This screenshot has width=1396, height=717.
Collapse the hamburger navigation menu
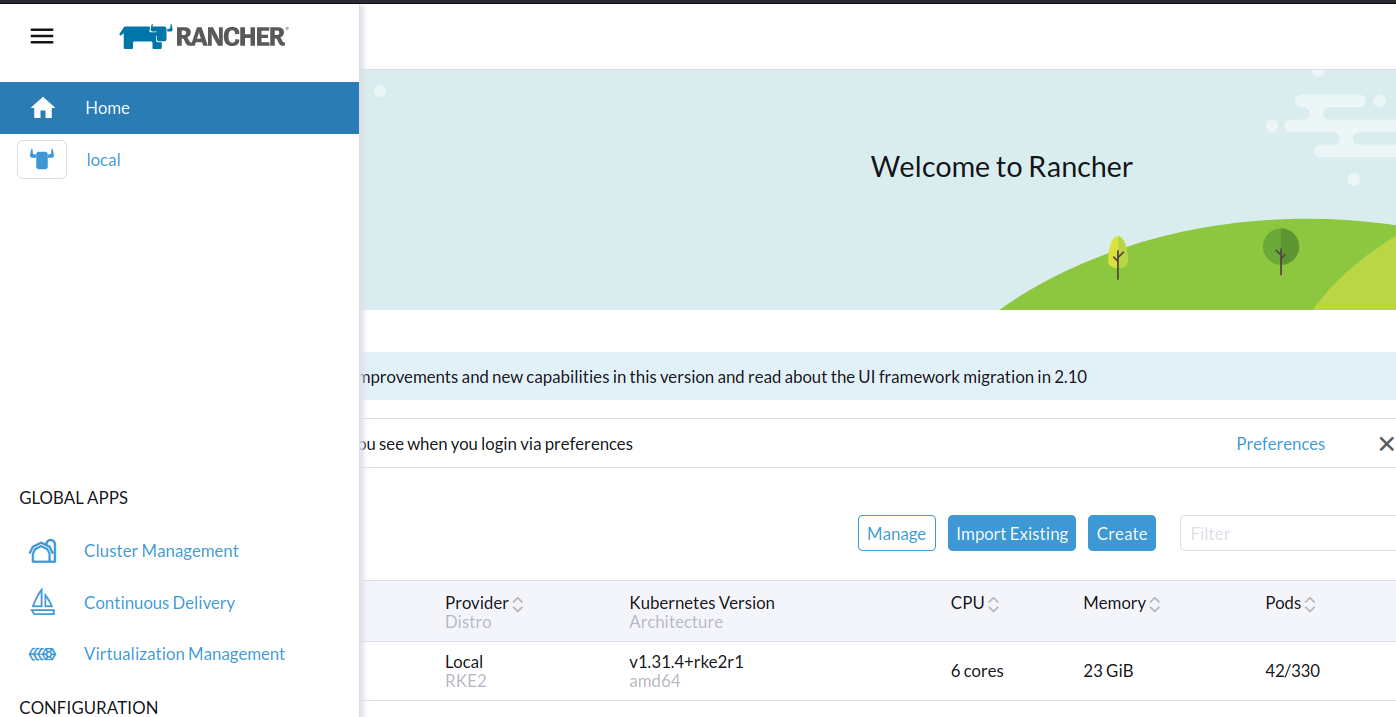click(42, 36)
